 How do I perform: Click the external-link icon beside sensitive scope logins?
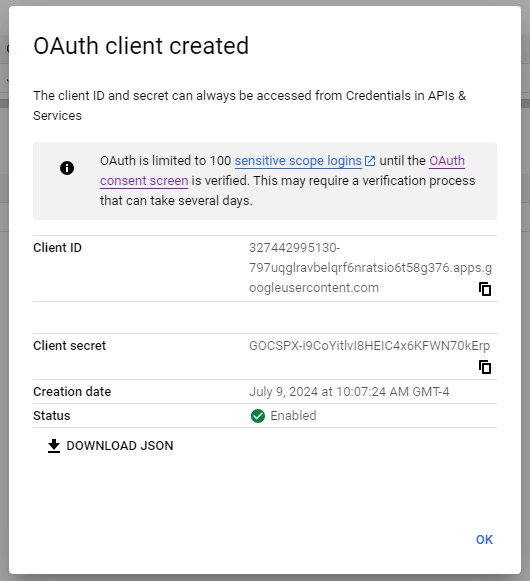click(370, 161)
